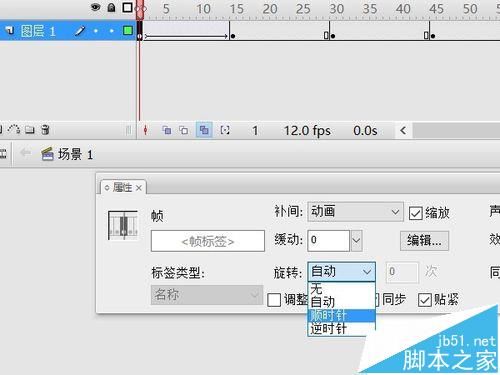Select 逆时针 in rotation list

tap(341, 329)
